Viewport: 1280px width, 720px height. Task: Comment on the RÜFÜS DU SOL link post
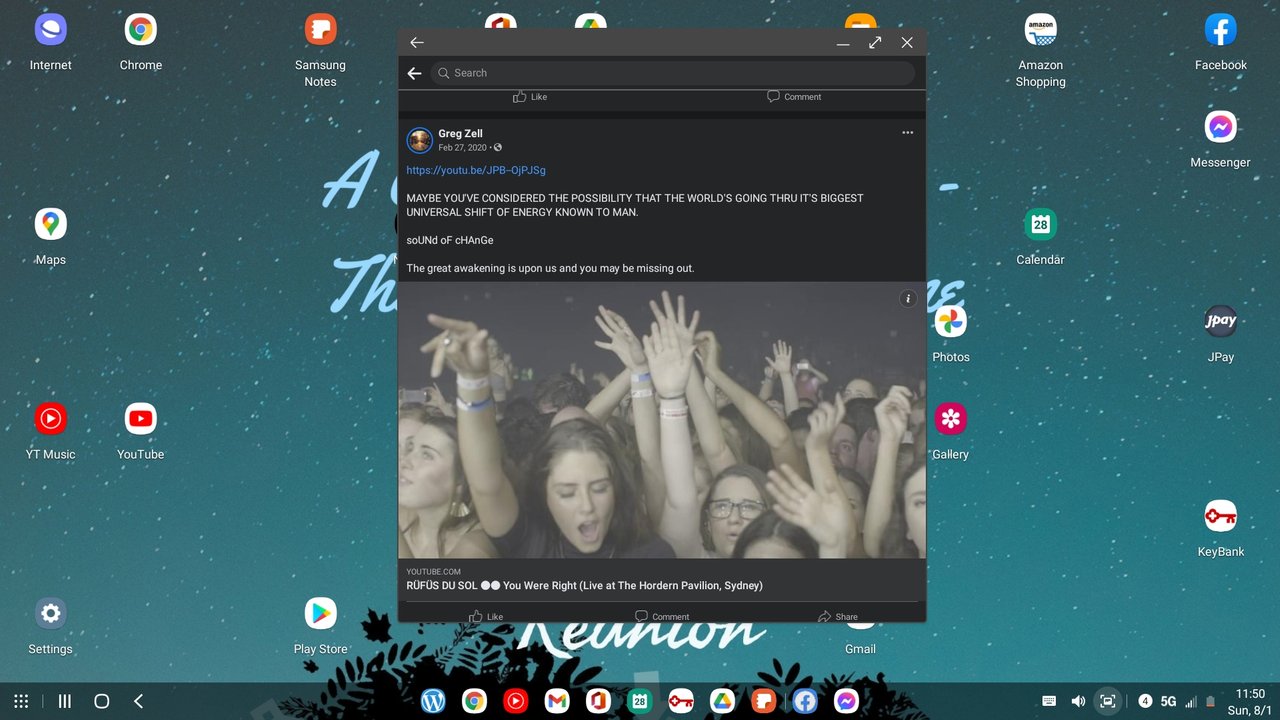coord(662,616)
